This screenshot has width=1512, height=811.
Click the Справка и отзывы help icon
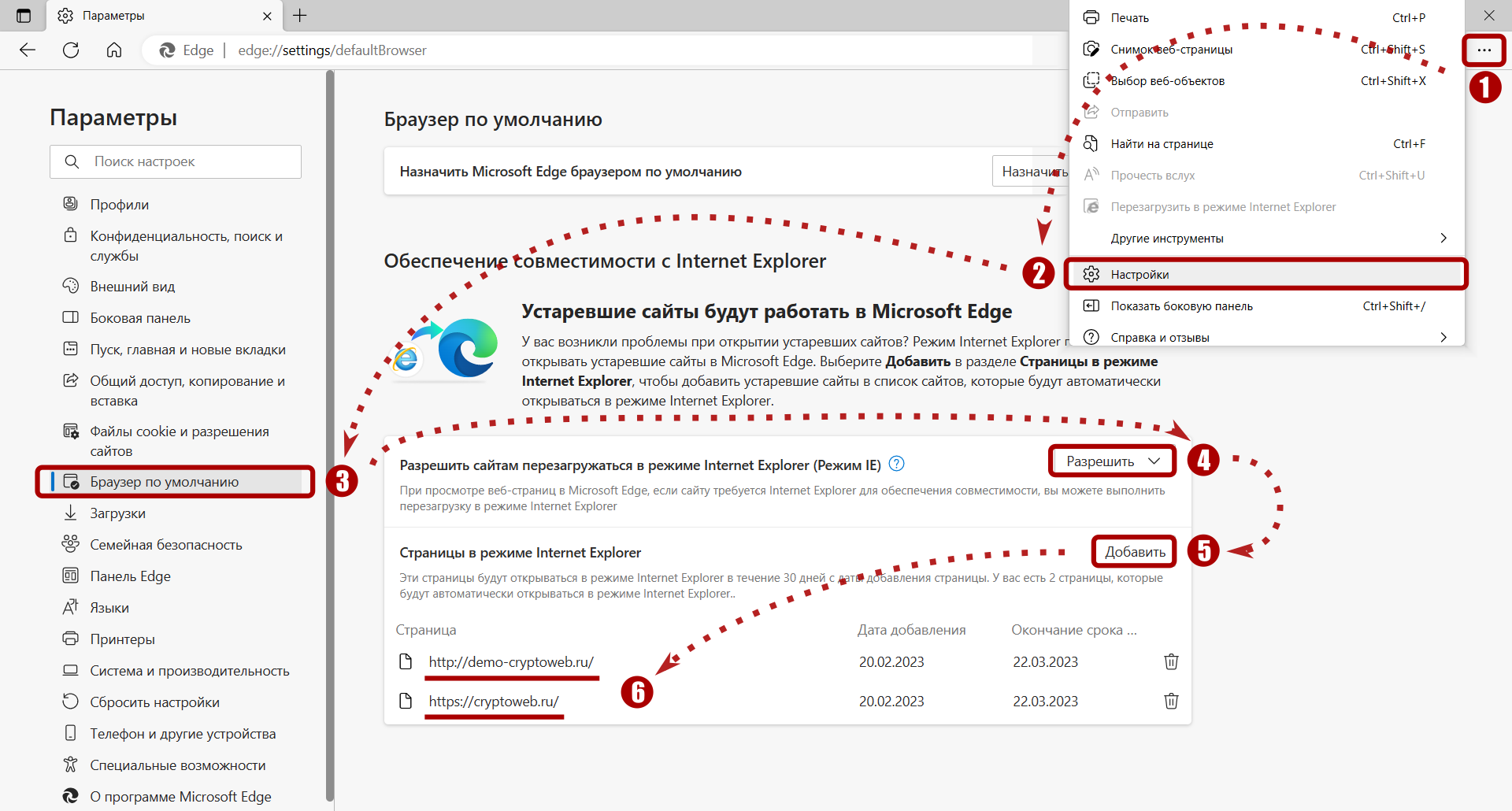coord(1091,337)
